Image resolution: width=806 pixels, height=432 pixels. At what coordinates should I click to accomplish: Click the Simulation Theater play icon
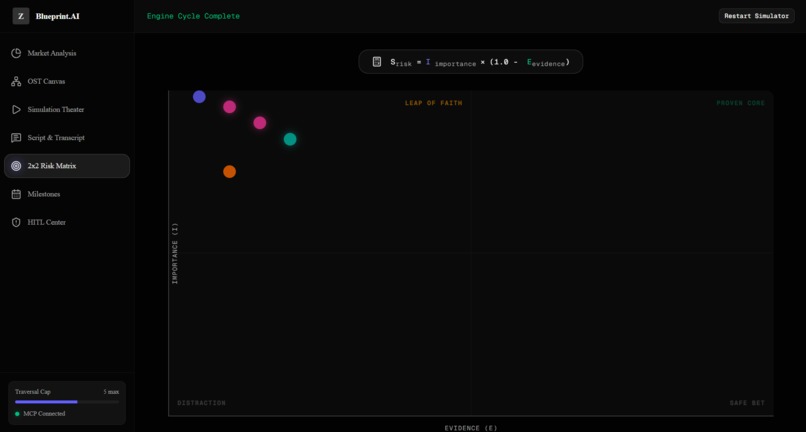coord(16,110)
